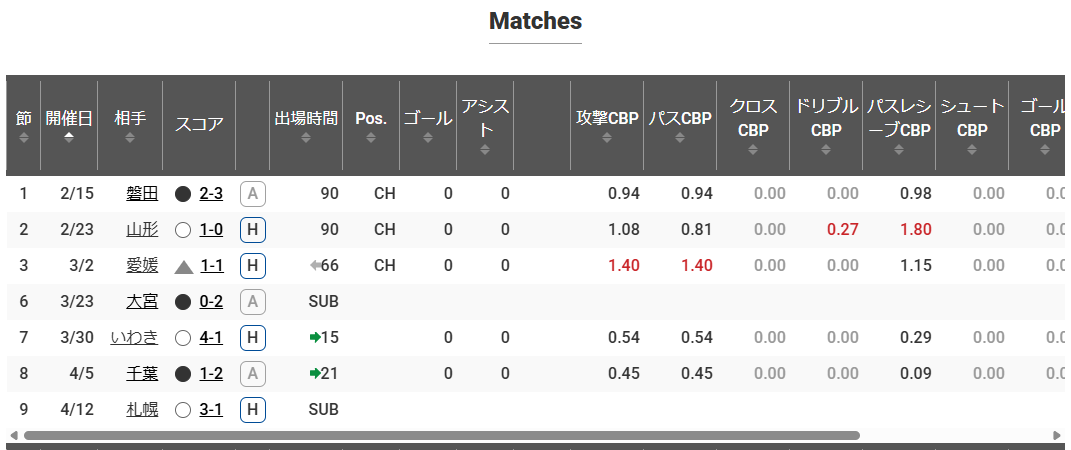The height and width of the screenshot is (450, 1071).
Task: Click the win circle icon for 札幌 match
Action: pyautogui.click(x=183, y=410)
